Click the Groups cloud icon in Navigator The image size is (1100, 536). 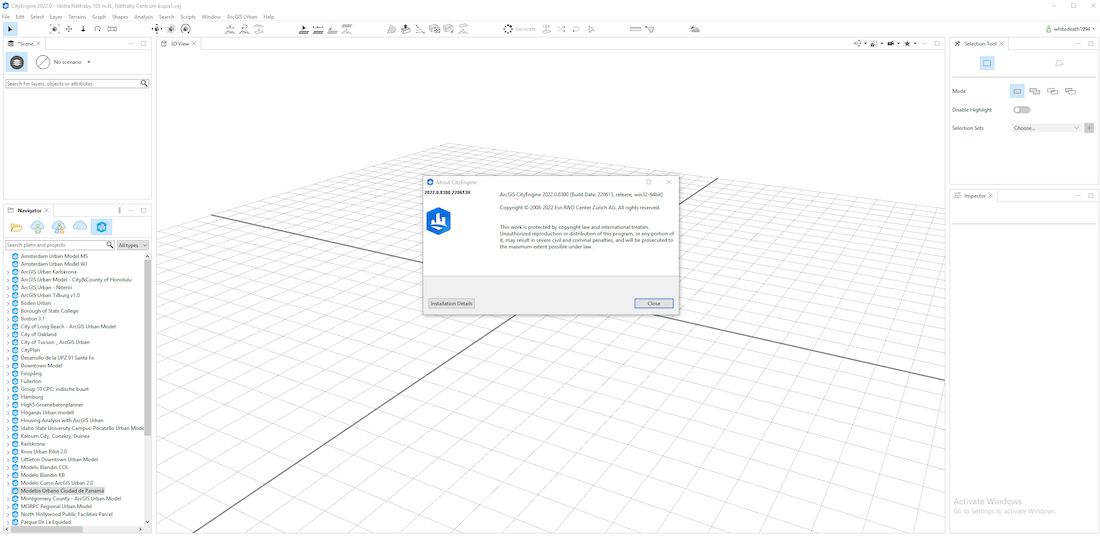(x=59, y=226)
